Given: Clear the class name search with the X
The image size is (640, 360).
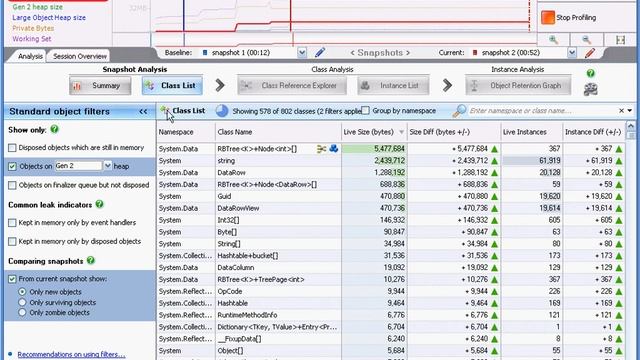Looking at the screenshot, I should [x=621, y=111].
